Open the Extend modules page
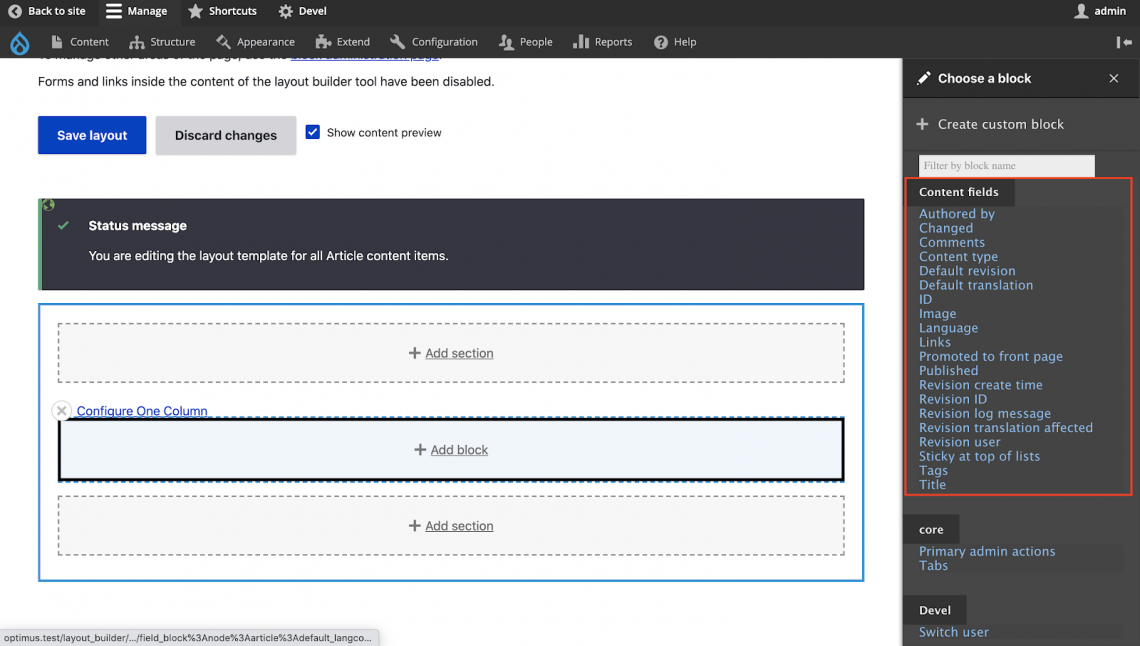Screen dimensions: 1140x646 (342, 42)
